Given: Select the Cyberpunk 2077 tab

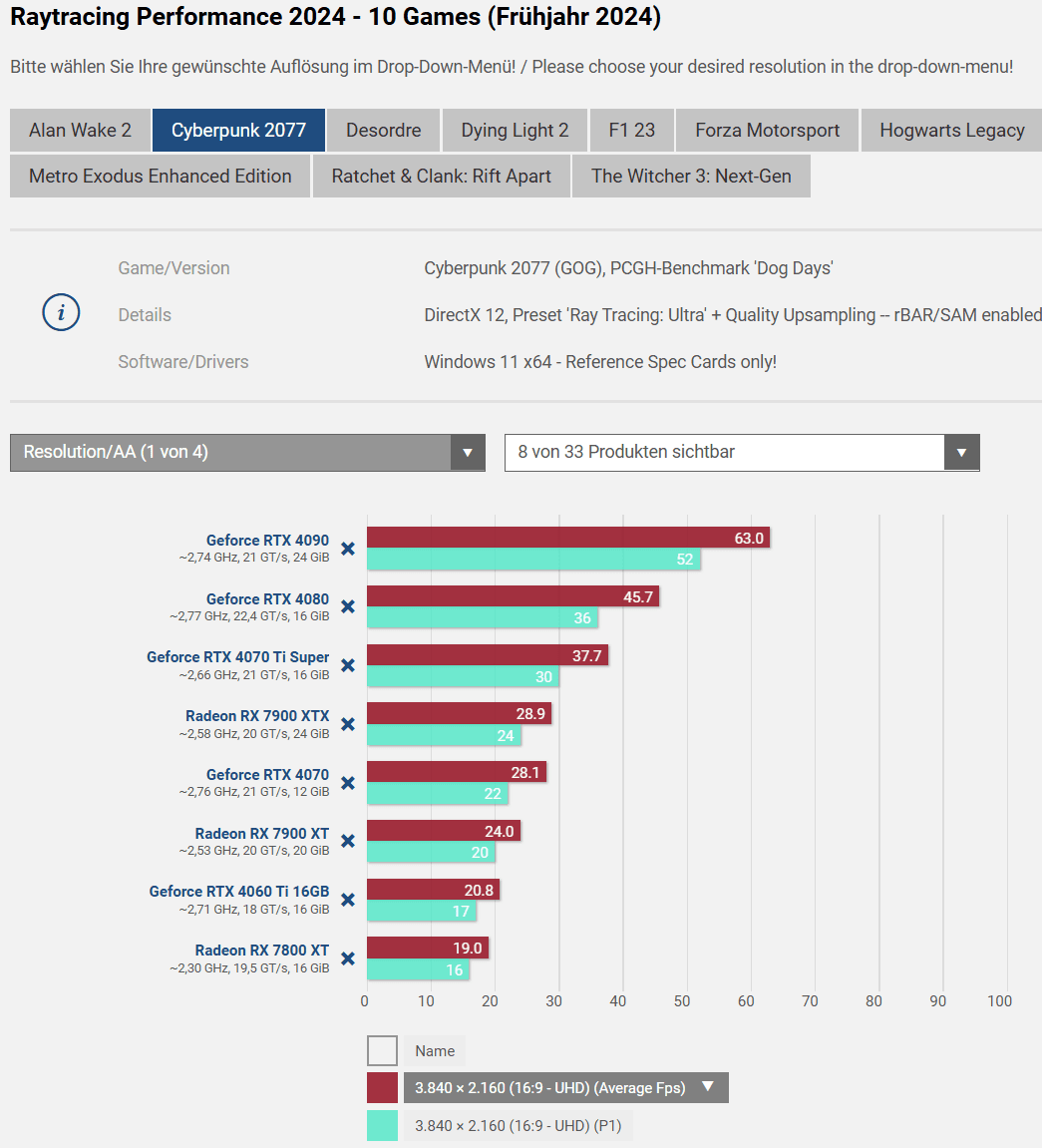Looking at the screenshot, I should [x=238, y=131].
